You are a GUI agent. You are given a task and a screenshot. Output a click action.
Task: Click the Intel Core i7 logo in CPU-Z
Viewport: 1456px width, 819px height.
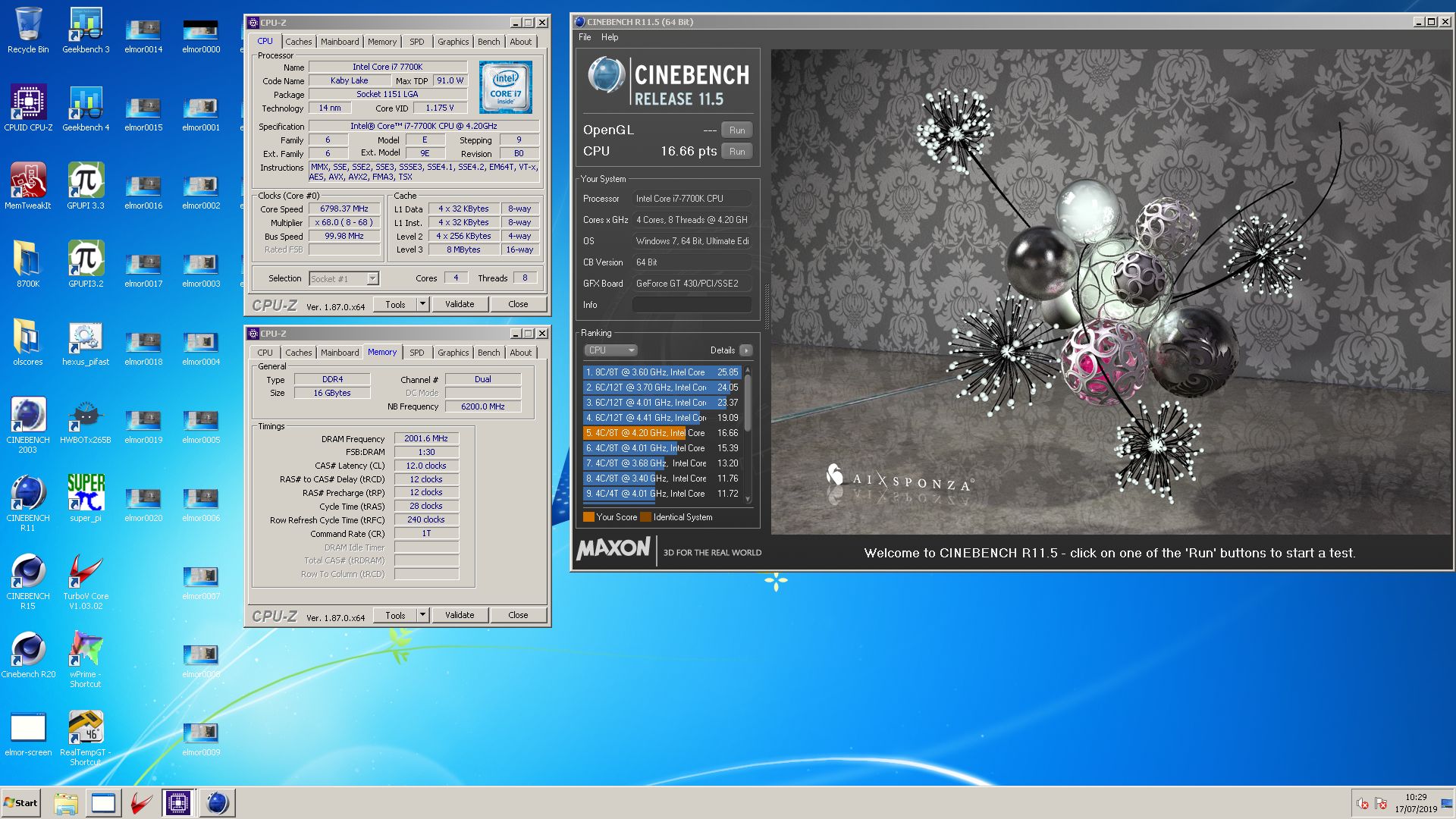tap(505, 87)
